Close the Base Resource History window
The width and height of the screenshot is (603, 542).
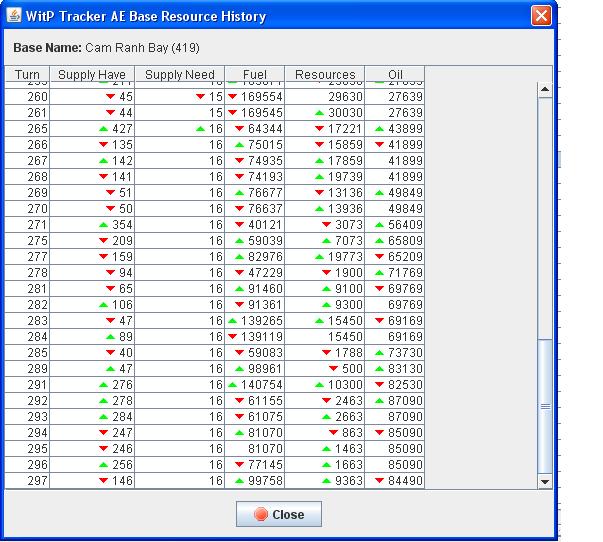tap(541, 16)
